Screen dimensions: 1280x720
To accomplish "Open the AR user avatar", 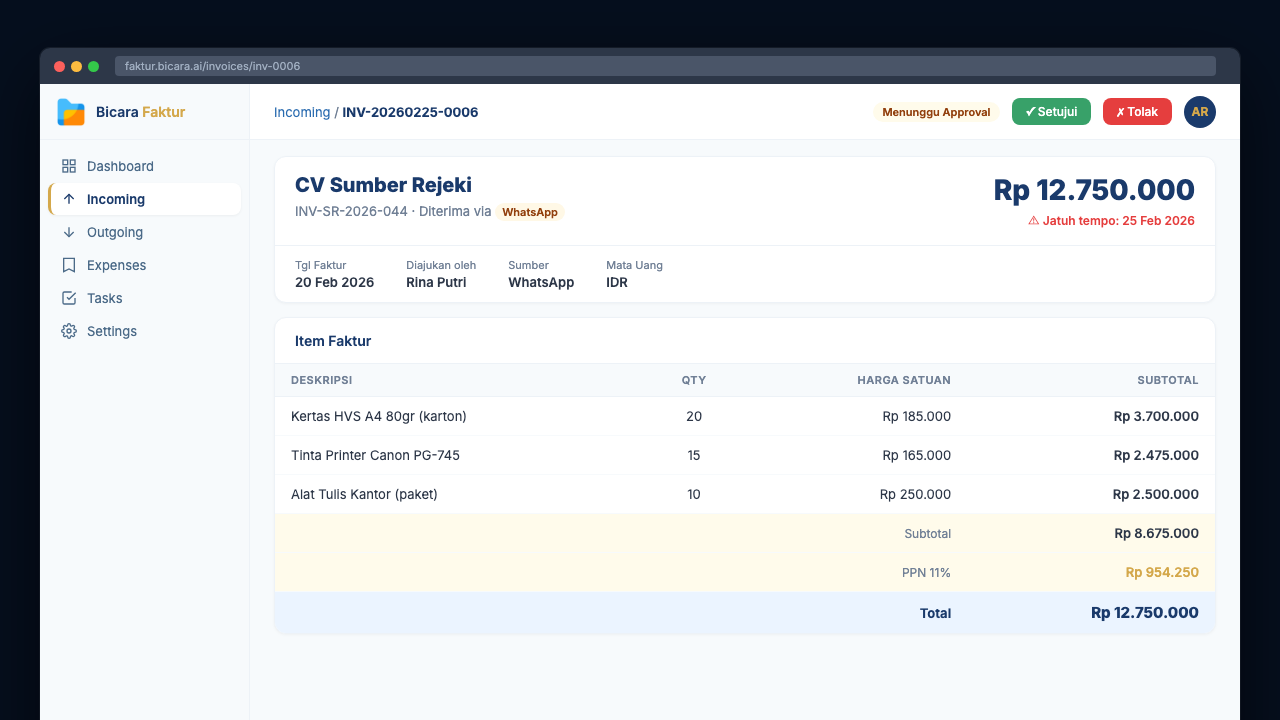I will pyautogui.click(x=1199, y=112).
